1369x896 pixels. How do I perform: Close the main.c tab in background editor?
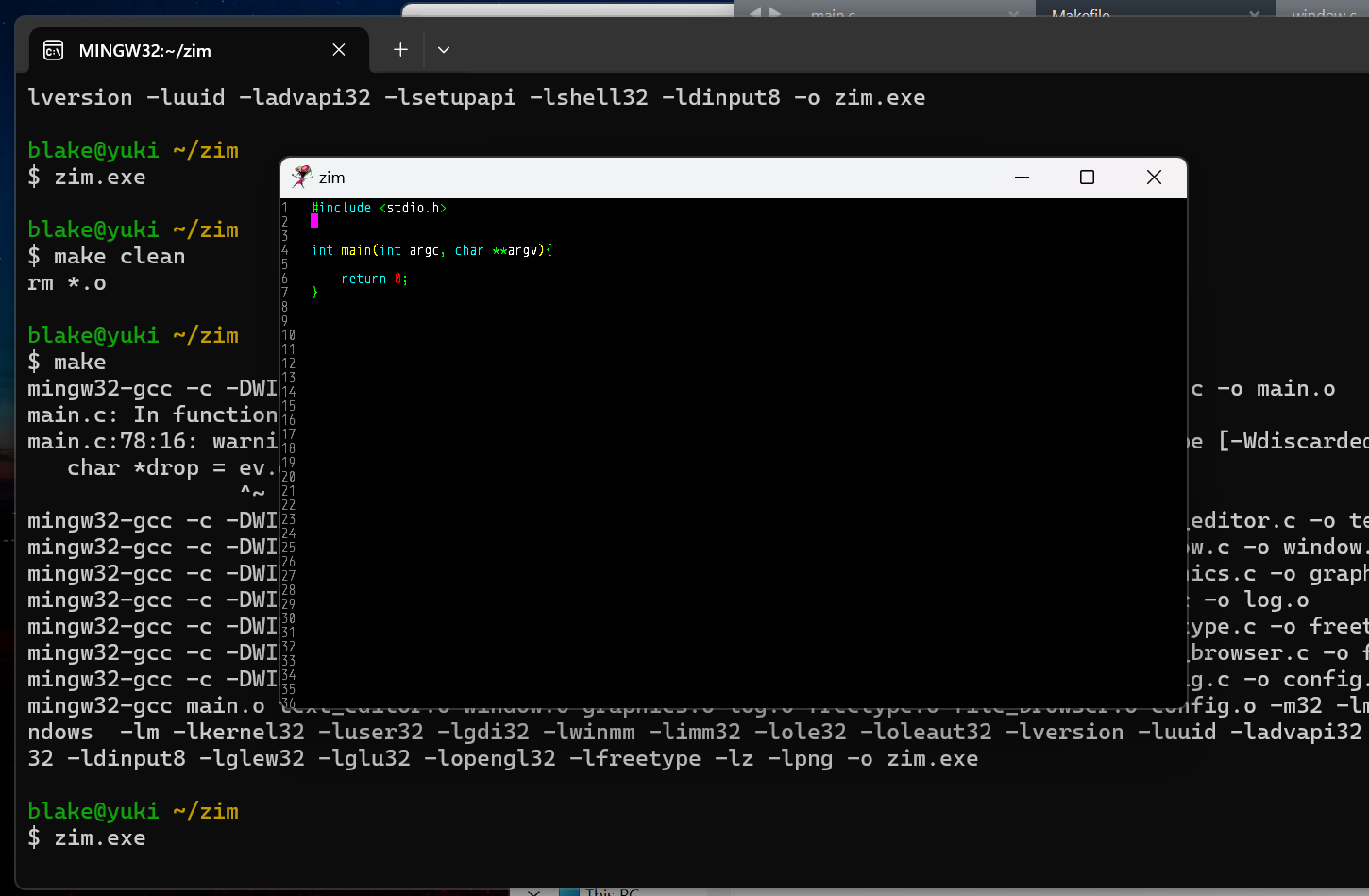[x=1013, y=13]
